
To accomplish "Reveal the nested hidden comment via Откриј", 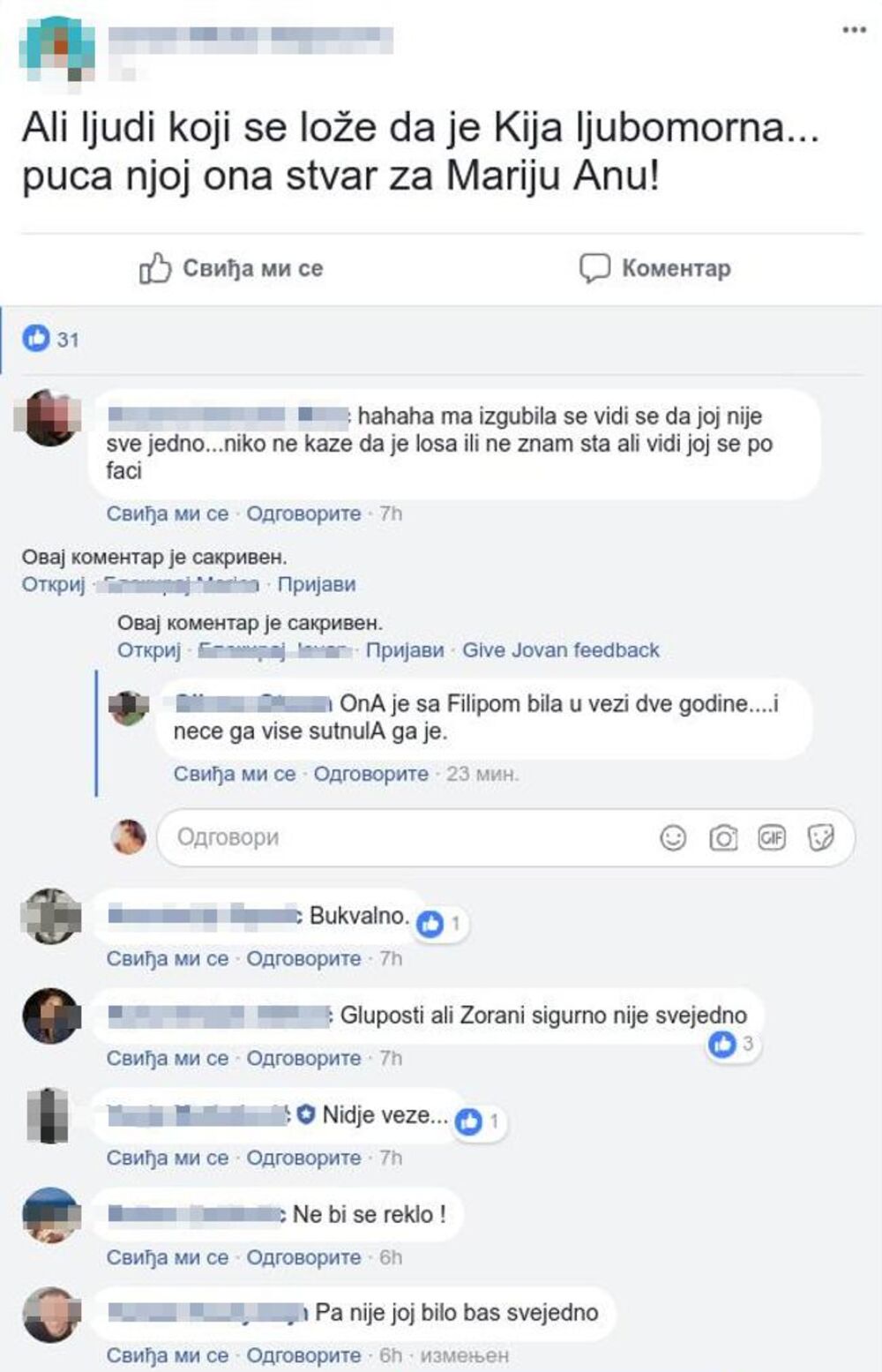I will [149, 650].
